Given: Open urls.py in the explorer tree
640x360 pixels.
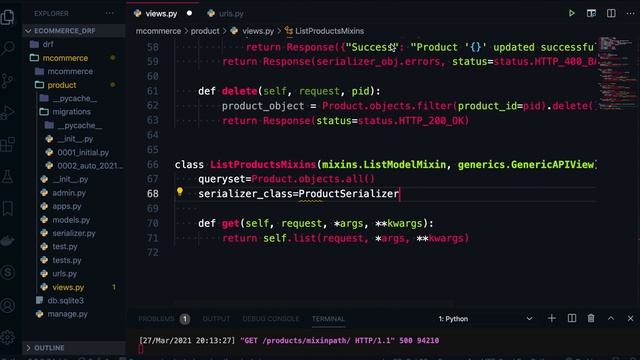Looking at the screenshot, I should pos(64,273).
